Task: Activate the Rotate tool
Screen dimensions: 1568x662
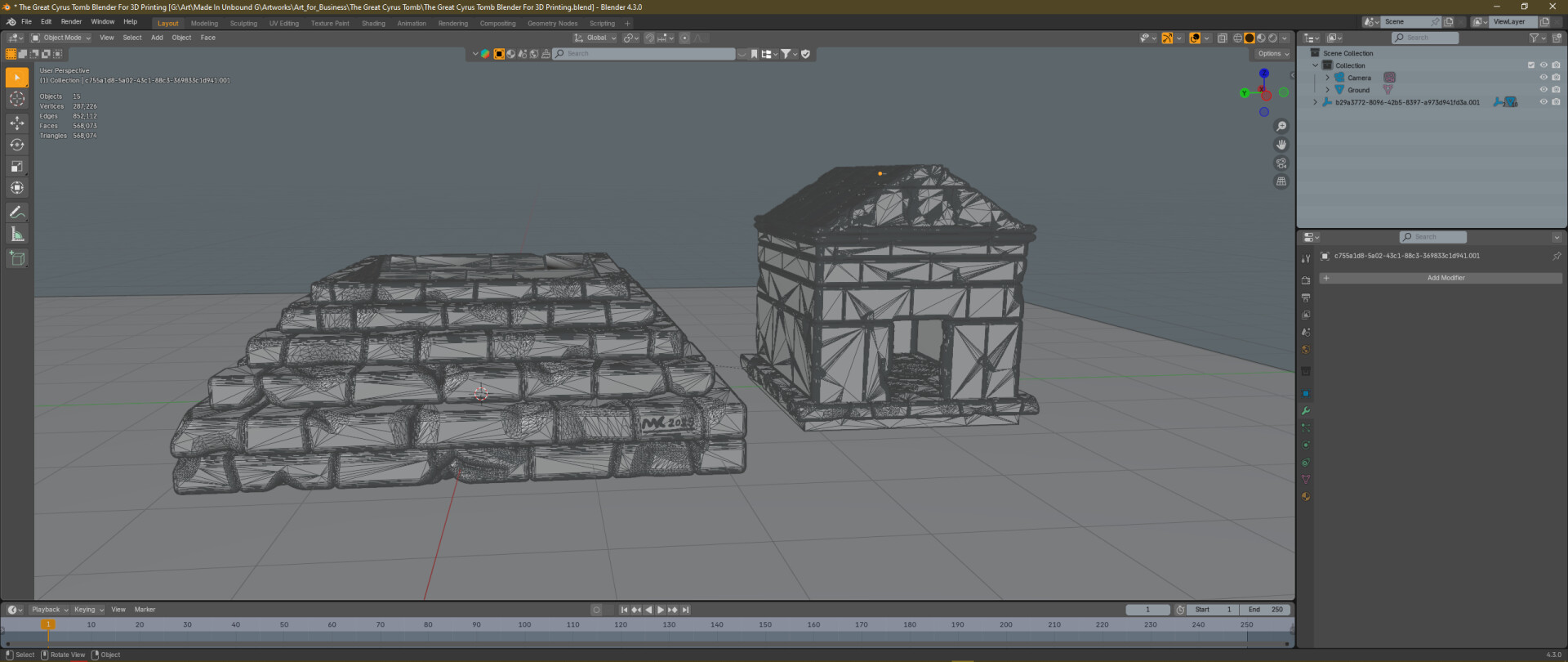Action: click(x=16, y=145)
